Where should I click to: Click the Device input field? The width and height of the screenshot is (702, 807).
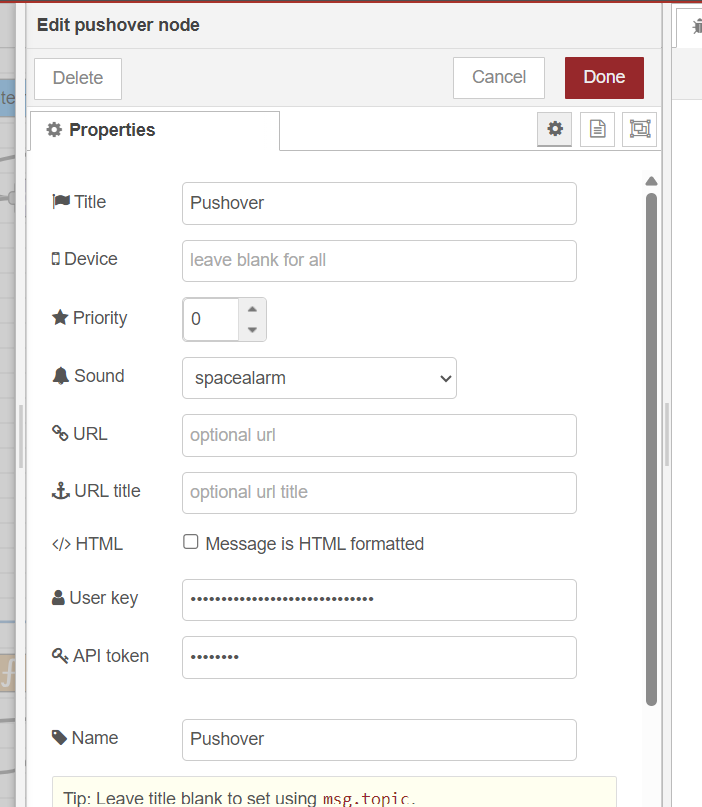(379, 261)
